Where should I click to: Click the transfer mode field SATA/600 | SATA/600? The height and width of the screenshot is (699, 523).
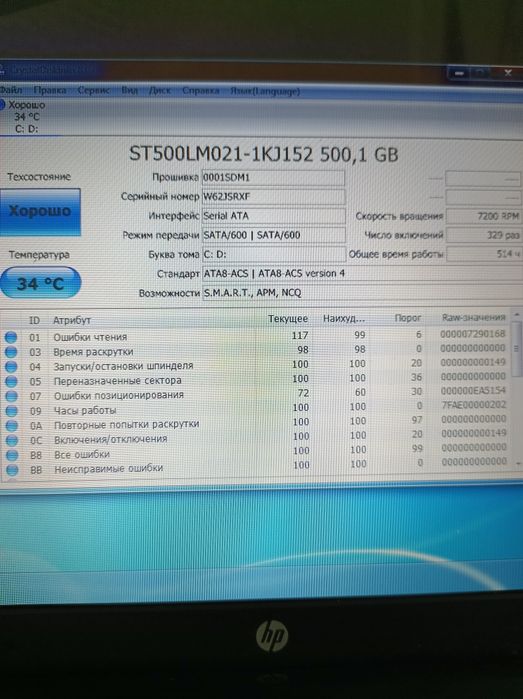274,235
